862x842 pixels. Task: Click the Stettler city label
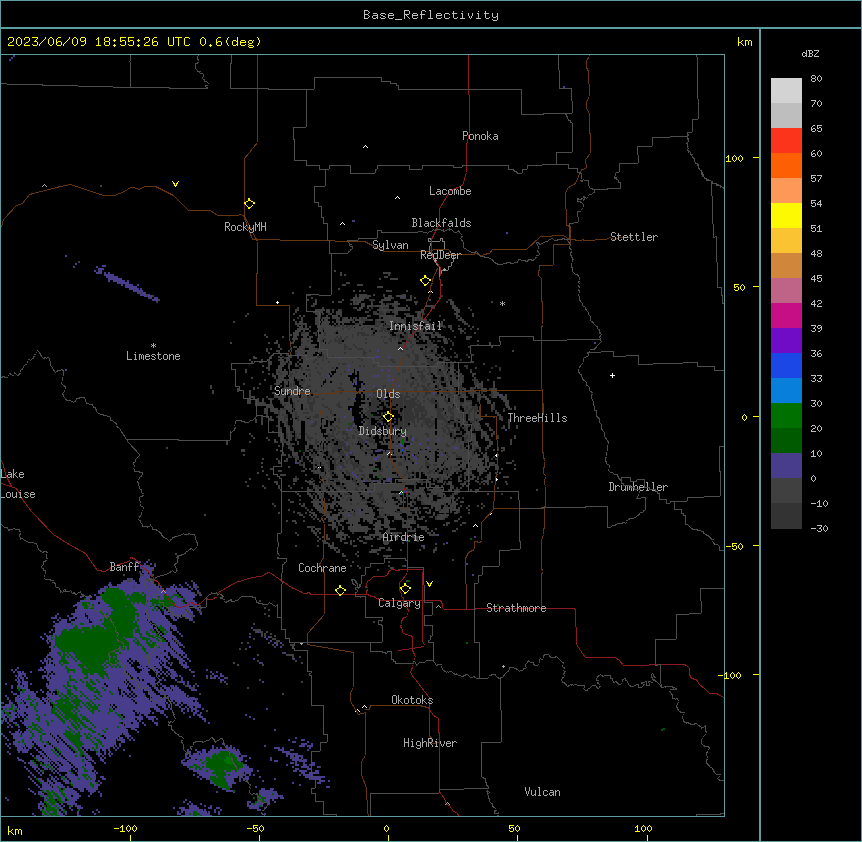634,237
